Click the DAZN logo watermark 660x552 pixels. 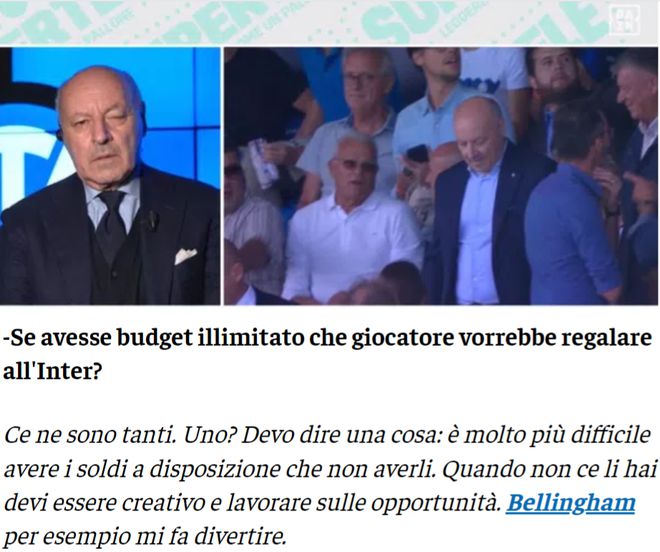click(x=625, y=21)
